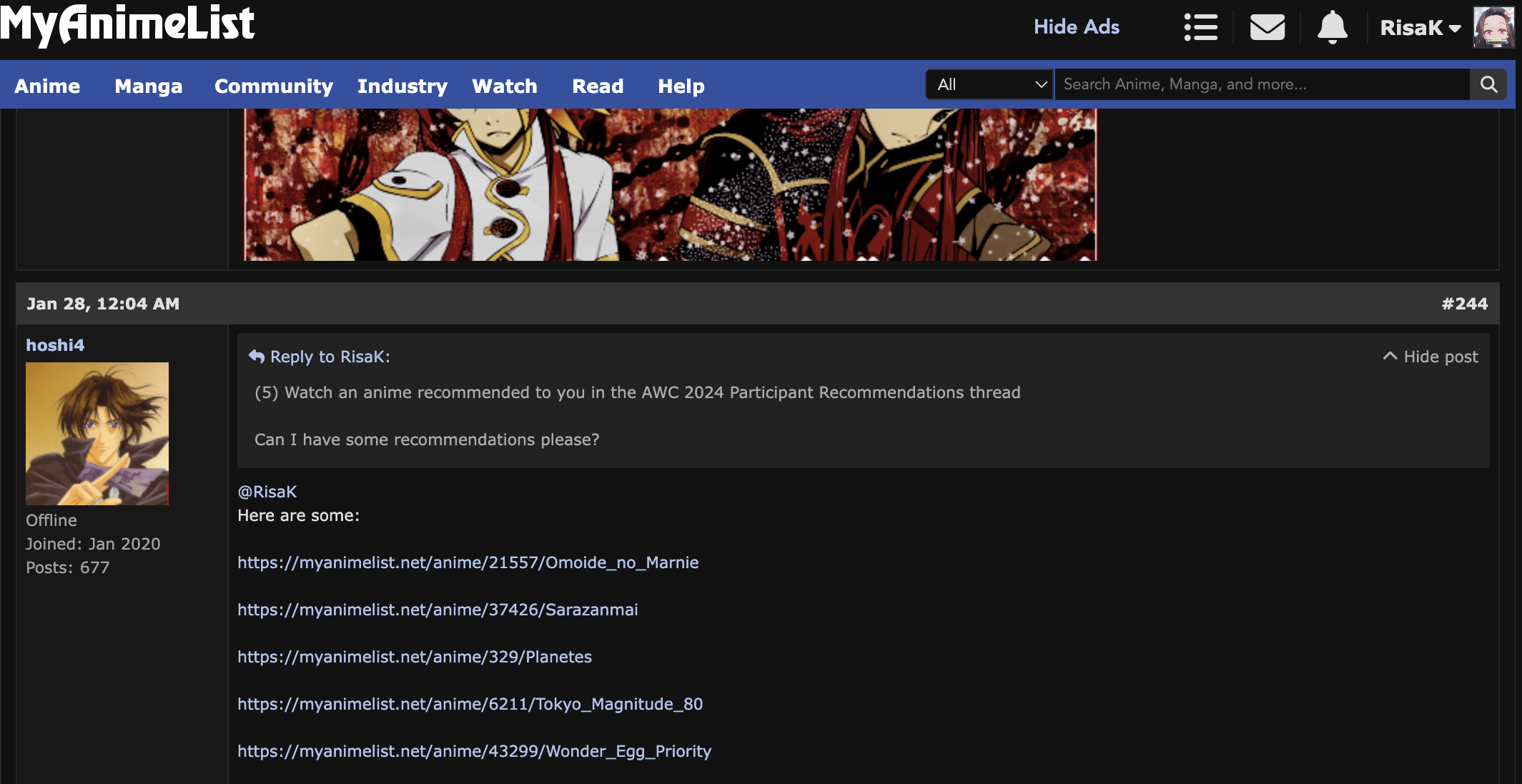Open the Sarazanmai anime link
Screen dimensions: 1522x784
pos(438,610)
